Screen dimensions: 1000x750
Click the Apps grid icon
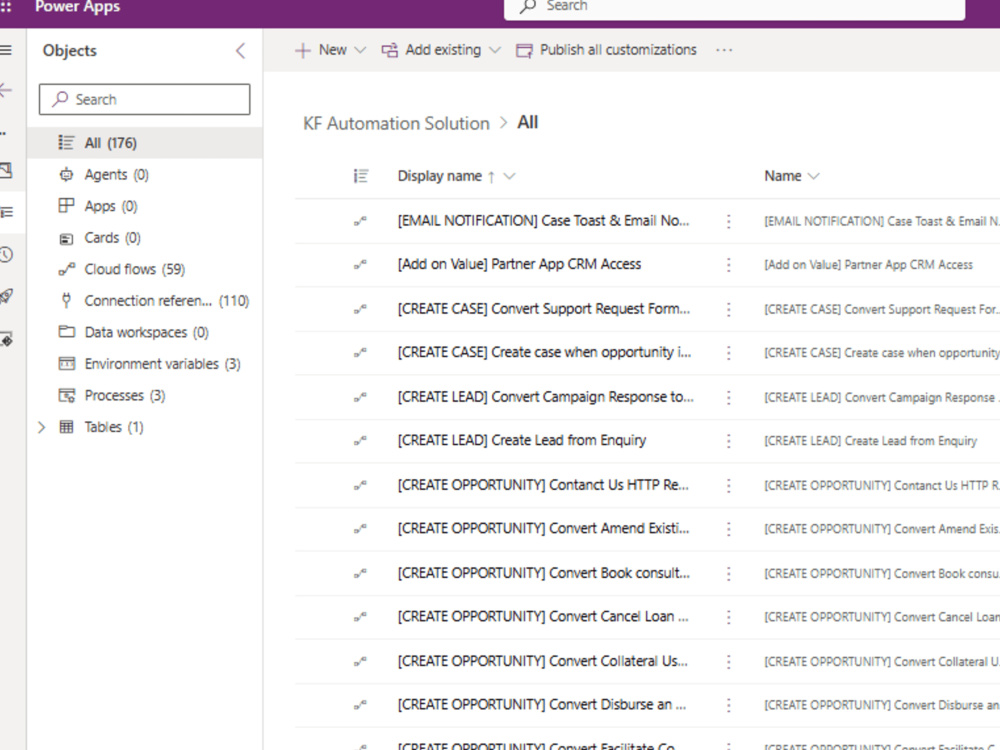[x=66, y=205]
